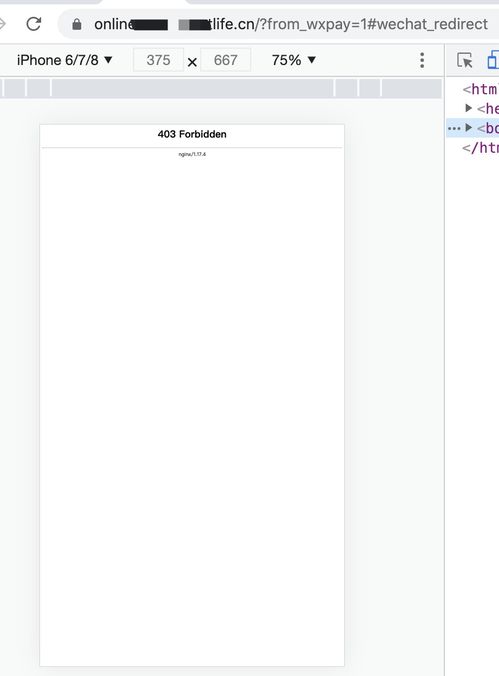Open the iPhone 6/7/8 device dropdown
The height and width of the screenshot is (676, 499).
[65, 60]
